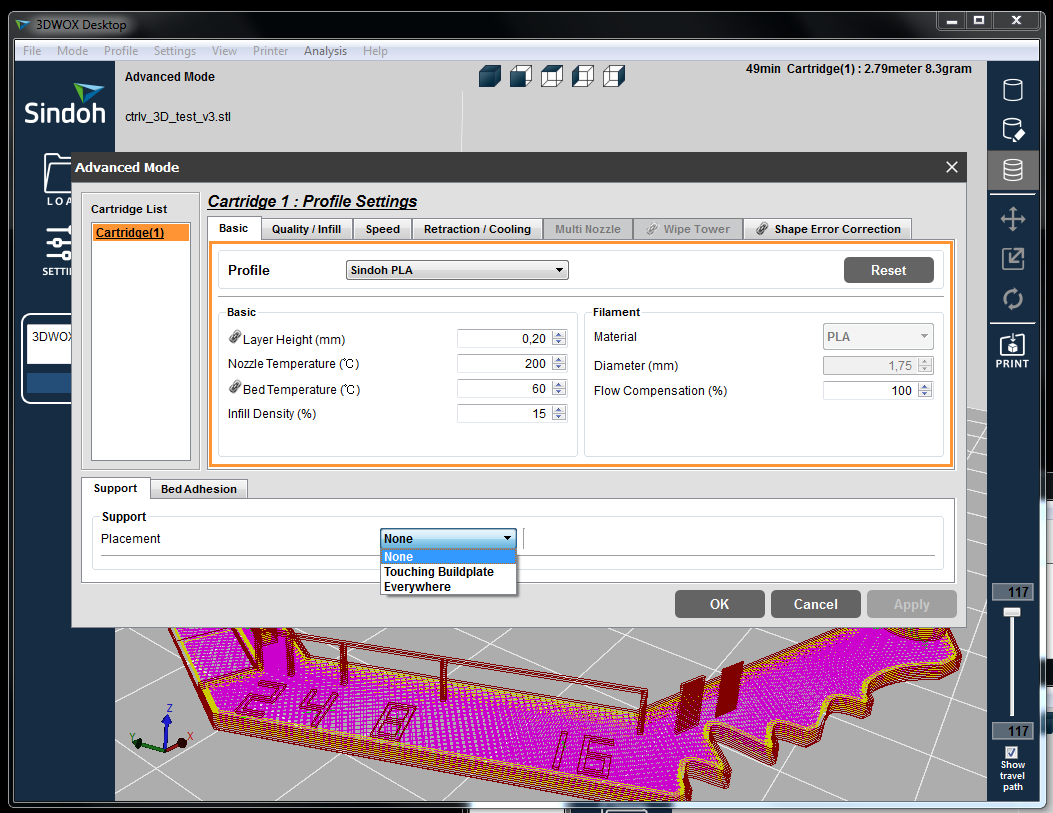
Task: Switch to the Speed tab
Action: [382, 229]
